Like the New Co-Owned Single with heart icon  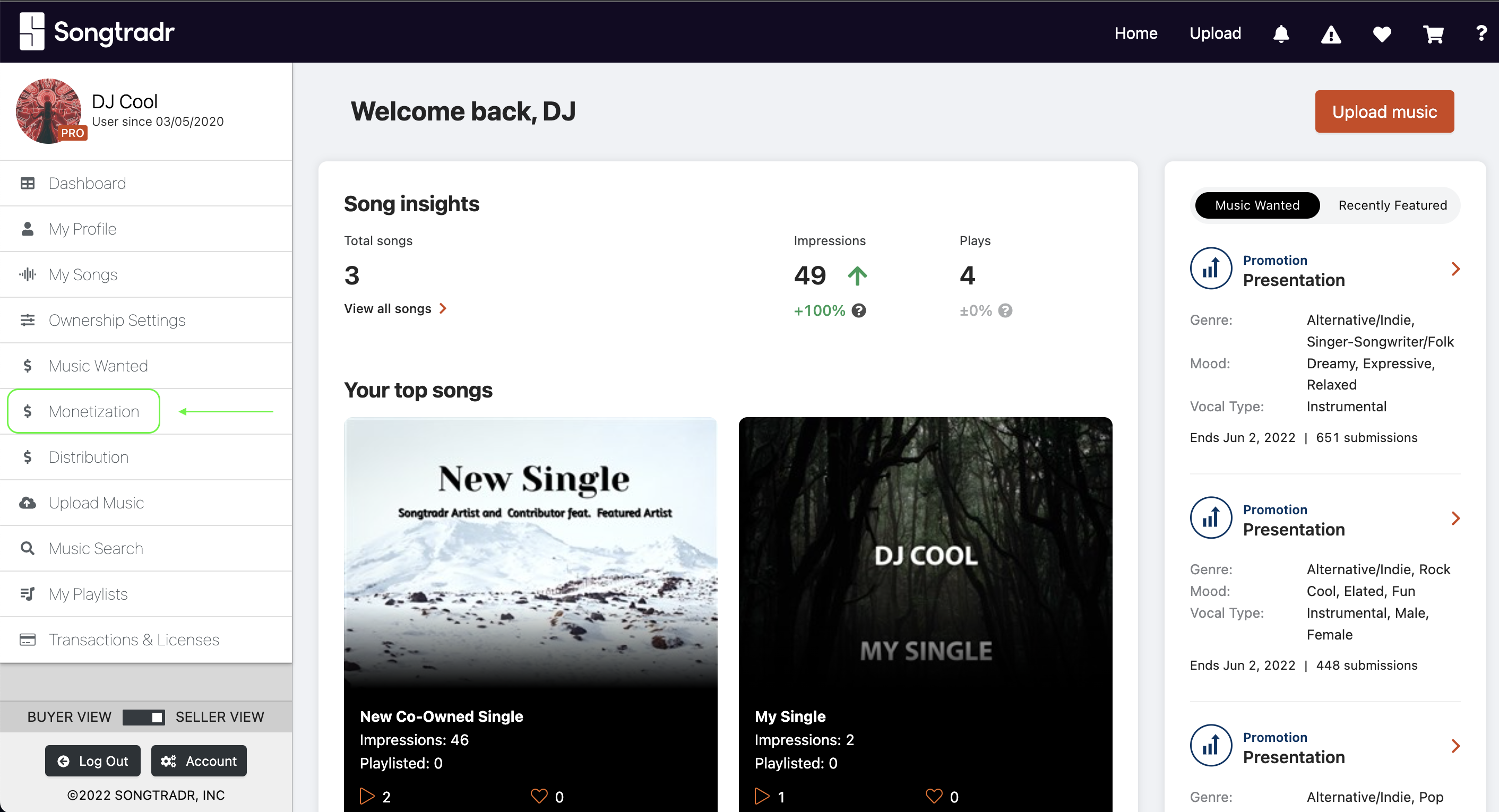[x=539, y=796]
